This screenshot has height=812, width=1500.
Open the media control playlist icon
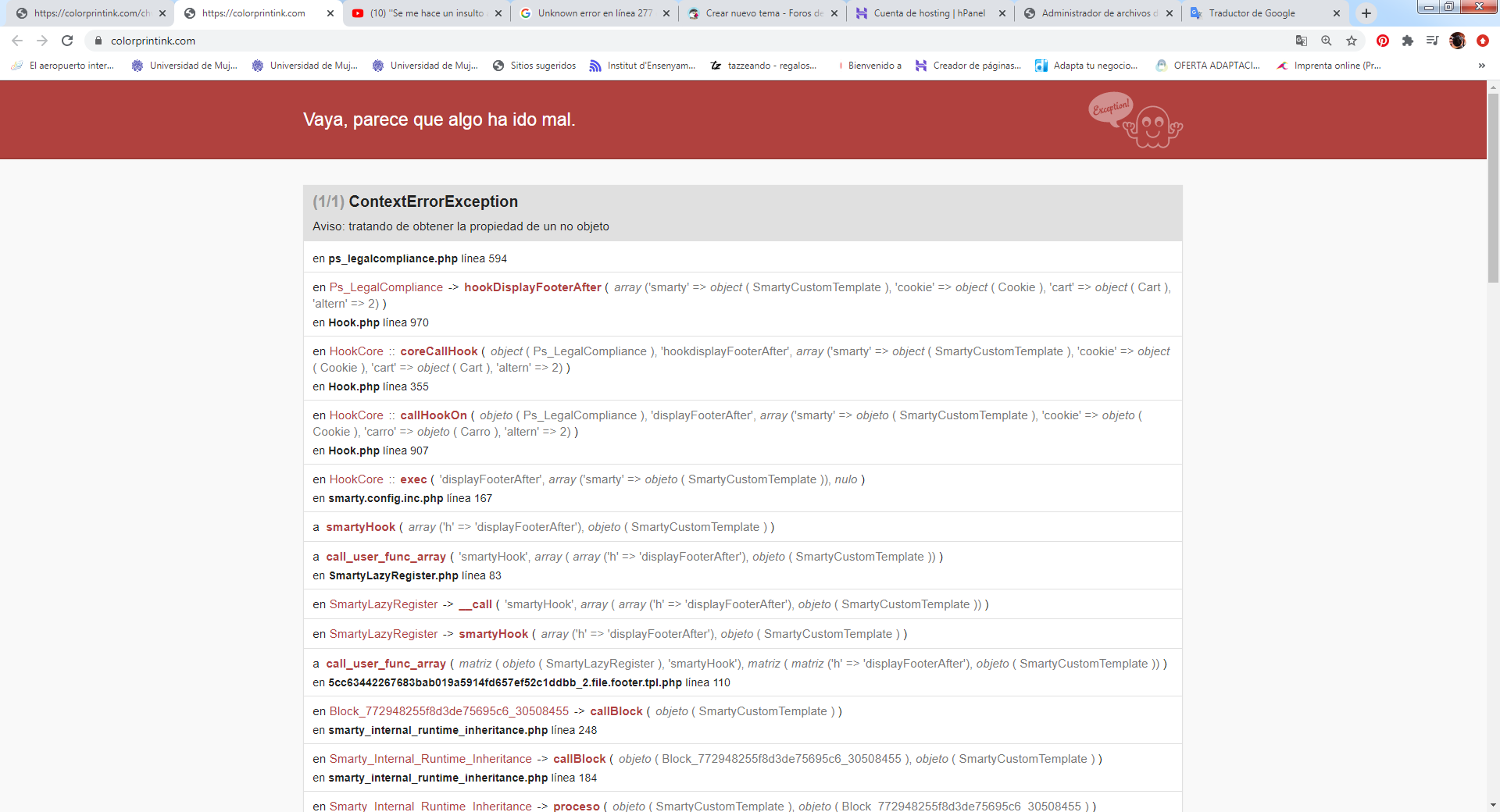point(1432,41)
